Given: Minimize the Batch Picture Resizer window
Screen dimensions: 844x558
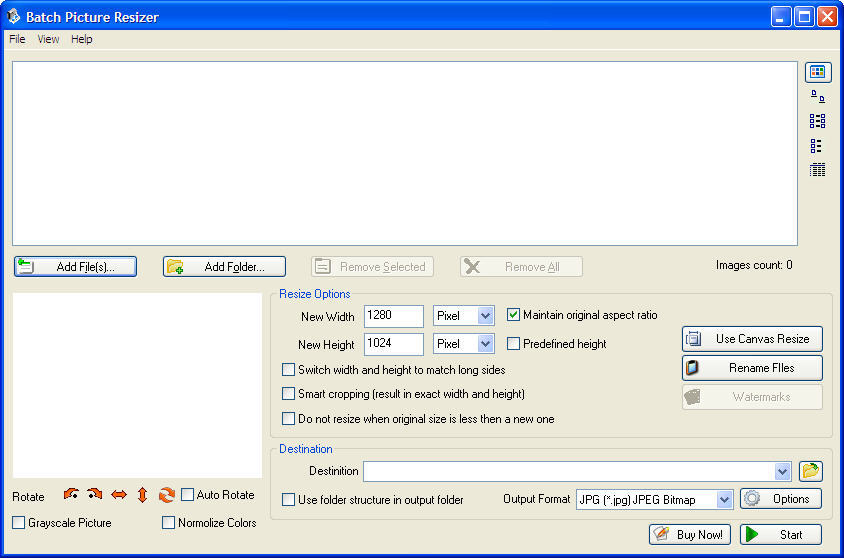Looking at the screenshot, I should 780,17.
